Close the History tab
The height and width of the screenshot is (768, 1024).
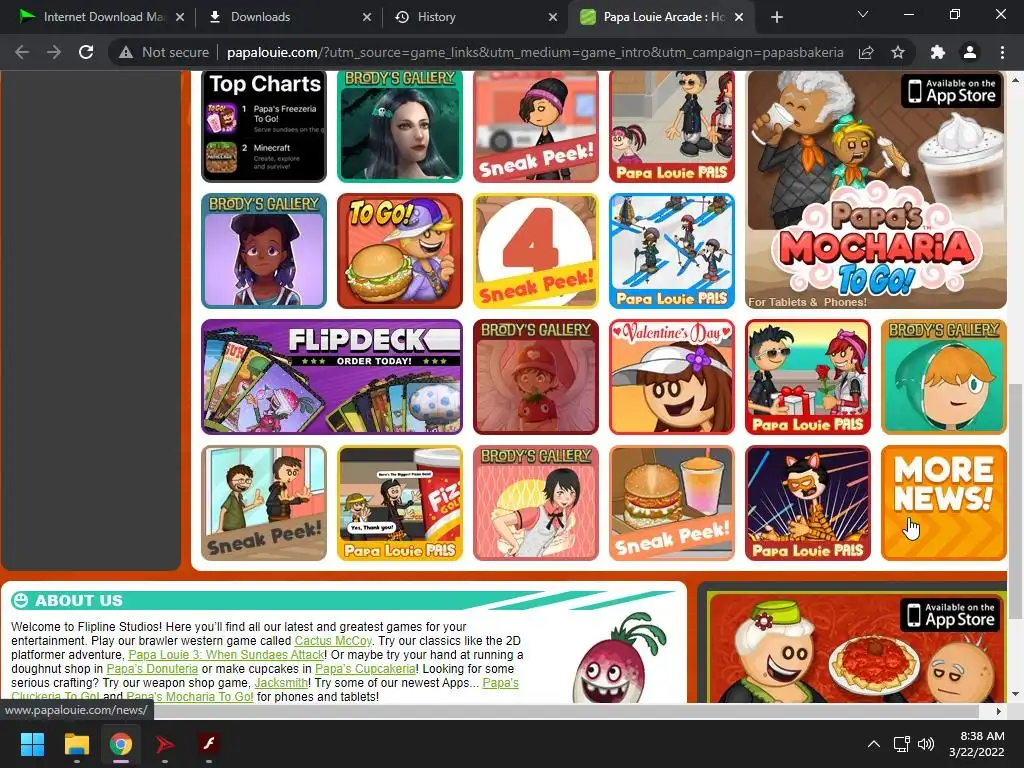pyautogui.click(x=553, y=17)
